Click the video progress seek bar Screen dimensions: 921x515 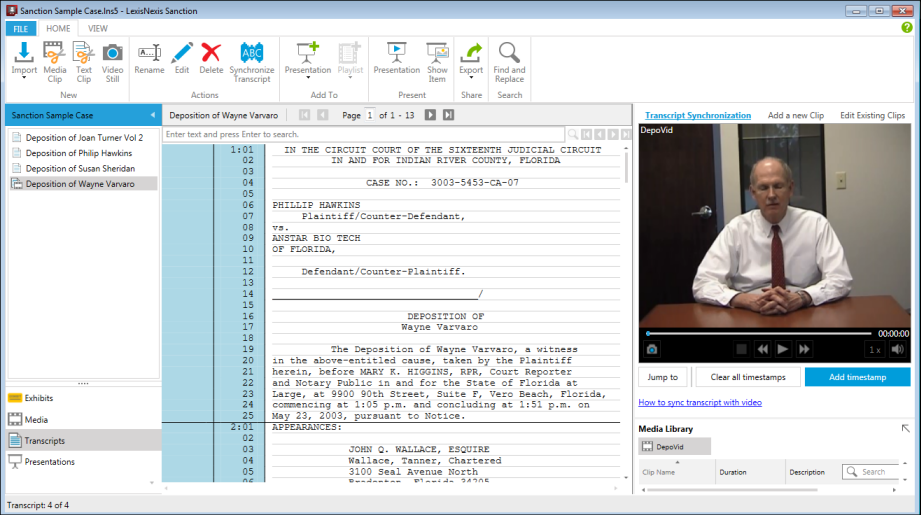pyautogui.click(x=759, y=334)
